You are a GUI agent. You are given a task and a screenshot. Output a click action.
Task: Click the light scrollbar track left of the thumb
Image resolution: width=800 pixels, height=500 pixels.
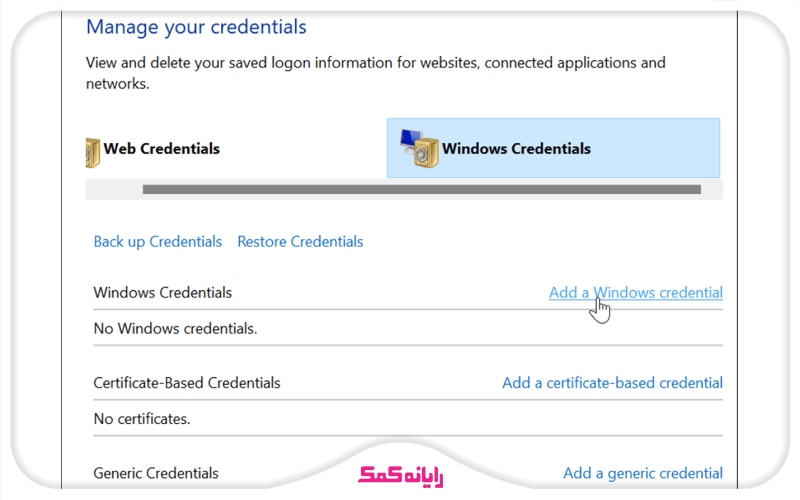(114, 189)
